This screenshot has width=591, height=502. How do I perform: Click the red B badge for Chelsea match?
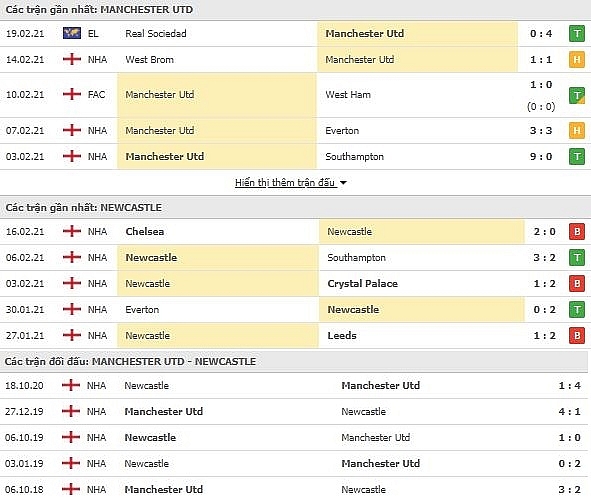coord(577,231)
